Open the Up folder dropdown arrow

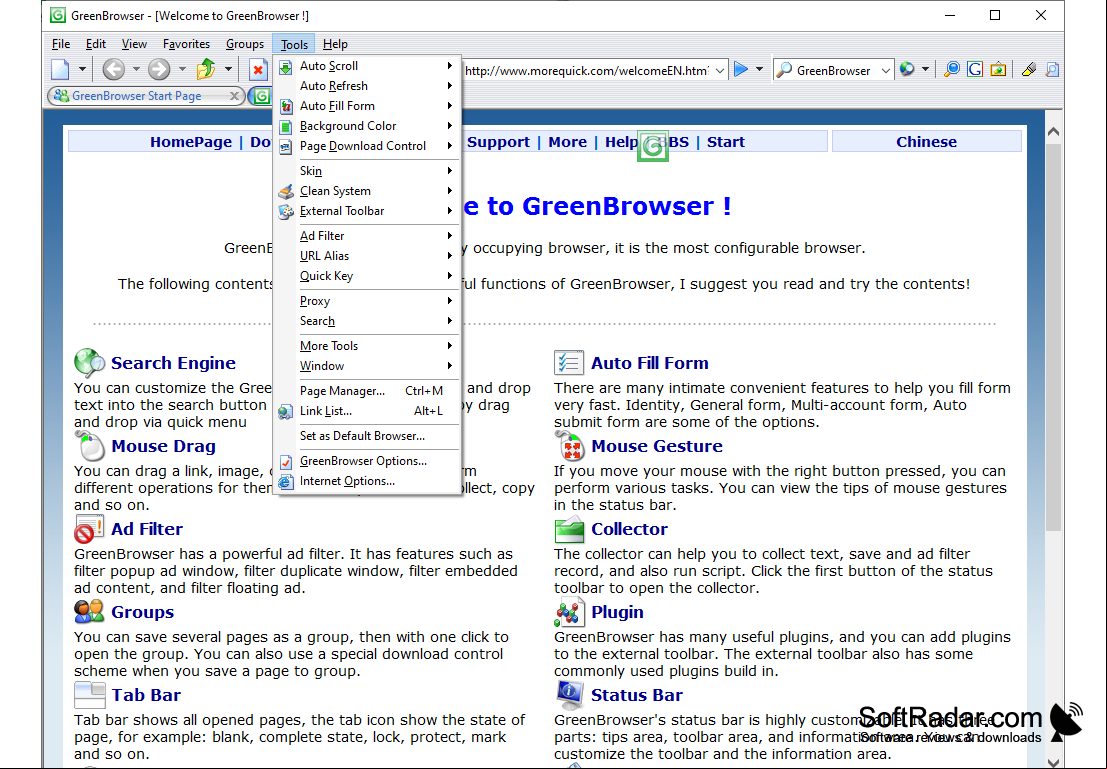(228, 69)
